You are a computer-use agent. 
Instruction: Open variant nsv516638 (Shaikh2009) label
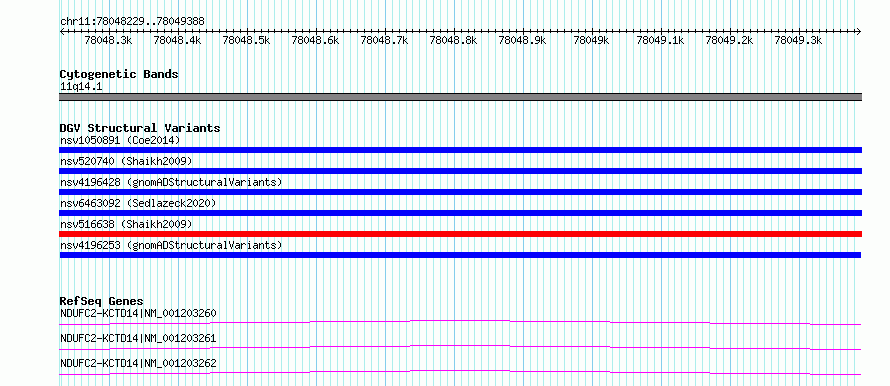(x=126, y=224)
